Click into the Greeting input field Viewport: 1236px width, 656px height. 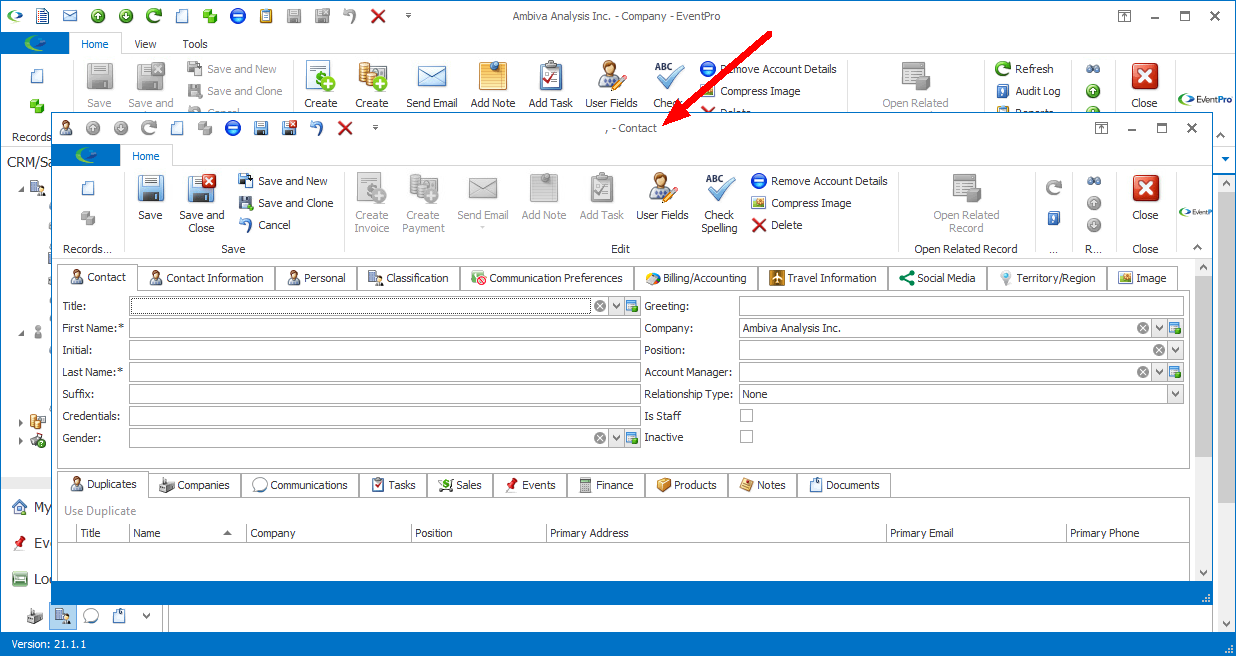coord(961,306)
